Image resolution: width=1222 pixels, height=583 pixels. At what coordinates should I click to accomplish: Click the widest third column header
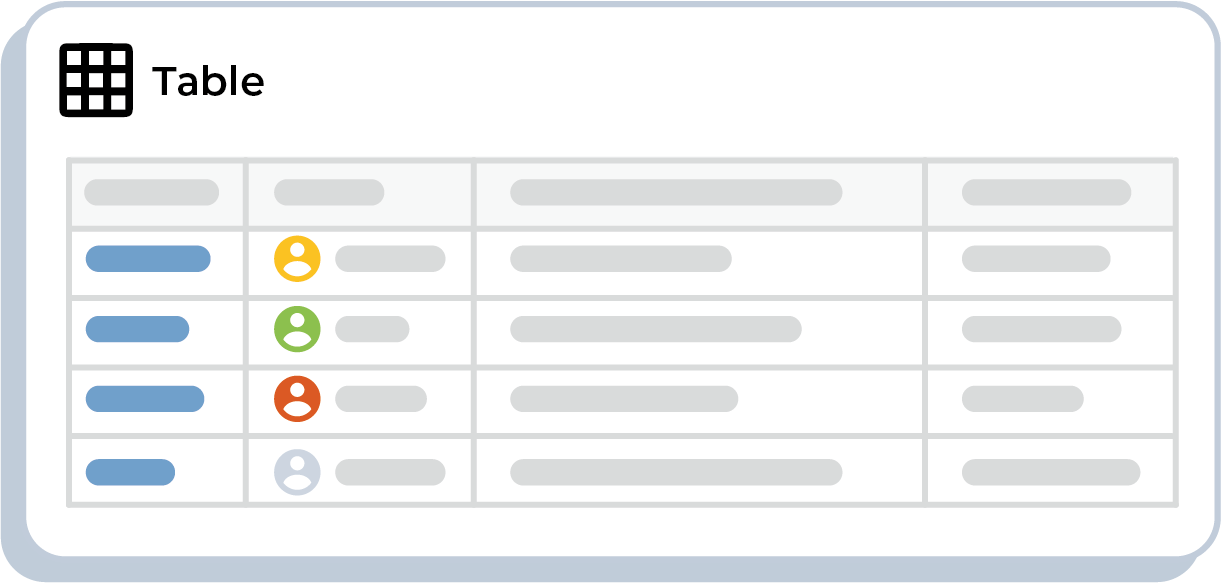[x=676, y=192]
